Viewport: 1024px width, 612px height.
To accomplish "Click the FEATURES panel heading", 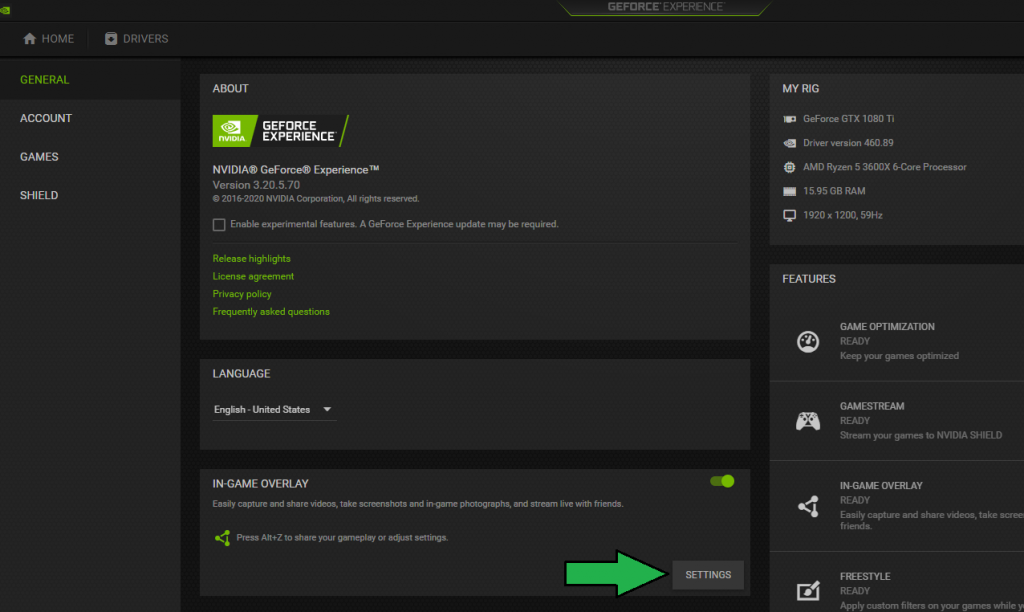I will 809,279.
